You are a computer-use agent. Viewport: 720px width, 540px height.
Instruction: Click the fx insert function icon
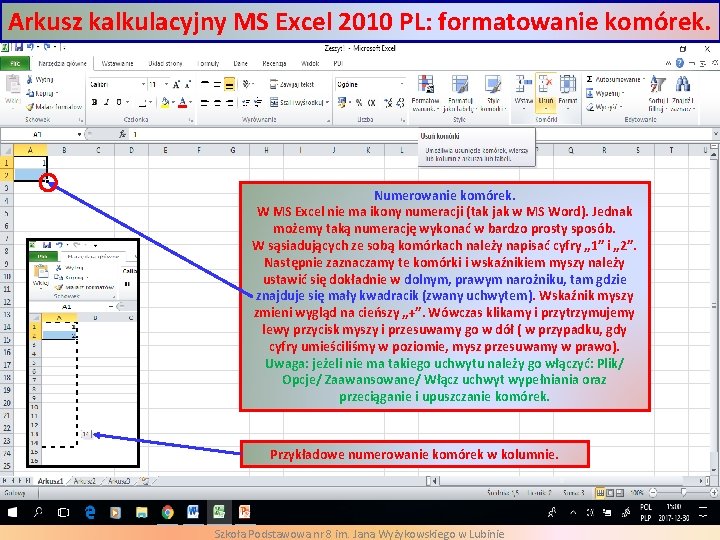122,134
